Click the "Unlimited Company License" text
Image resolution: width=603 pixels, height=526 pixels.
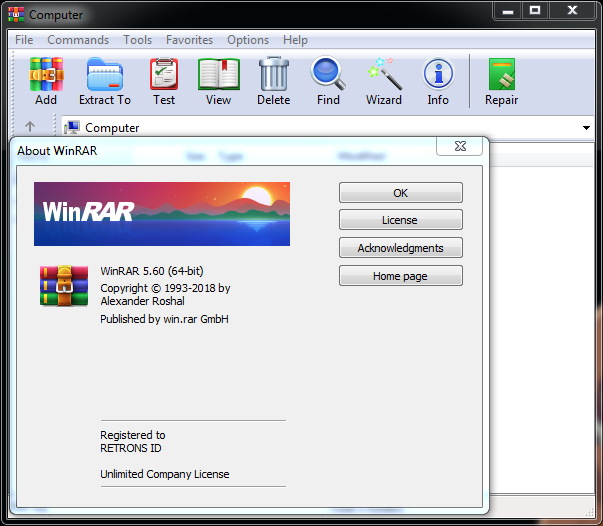165,474
